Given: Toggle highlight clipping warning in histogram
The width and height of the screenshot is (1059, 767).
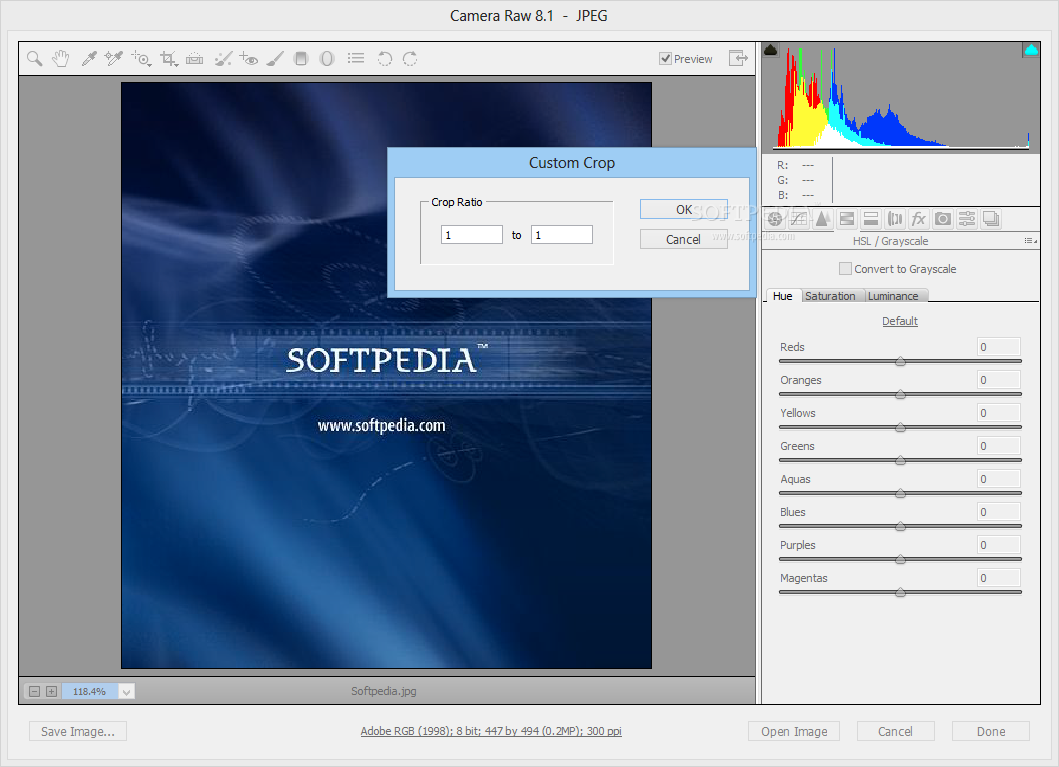Looking at the screenshot, I should [1031, 50].
